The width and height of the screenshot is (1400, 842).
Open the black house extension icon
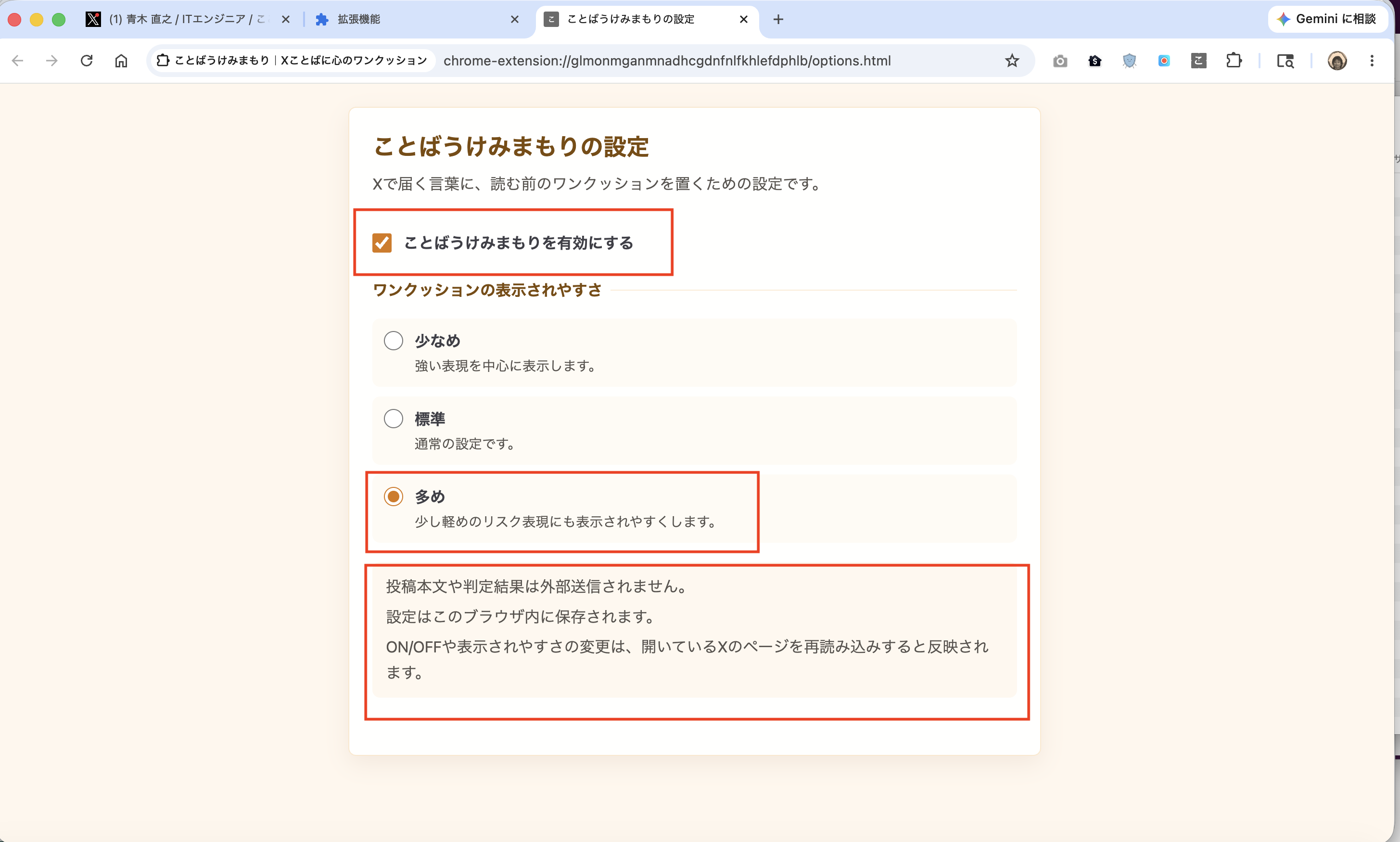[1095, 61]
